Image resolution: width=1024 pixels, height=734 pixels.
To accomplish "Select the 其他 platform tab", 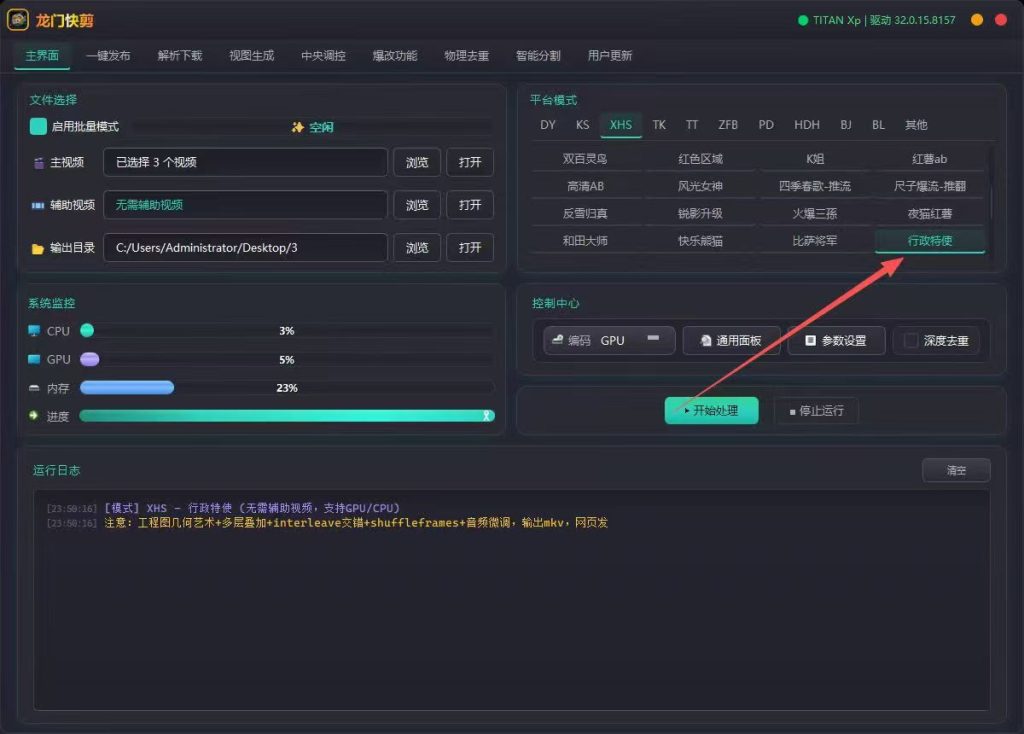I will pos(916,125).
